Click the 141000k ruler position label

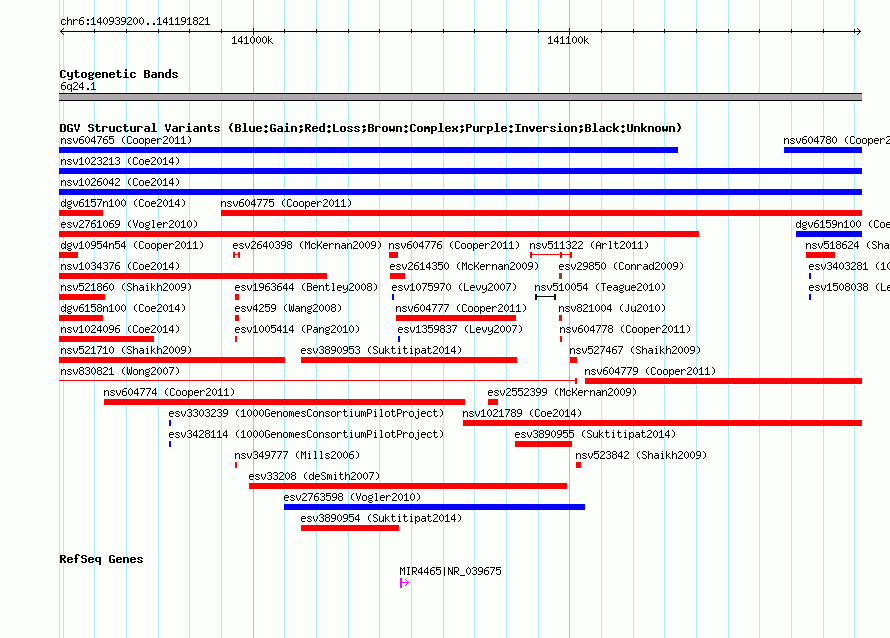(252, 40)
